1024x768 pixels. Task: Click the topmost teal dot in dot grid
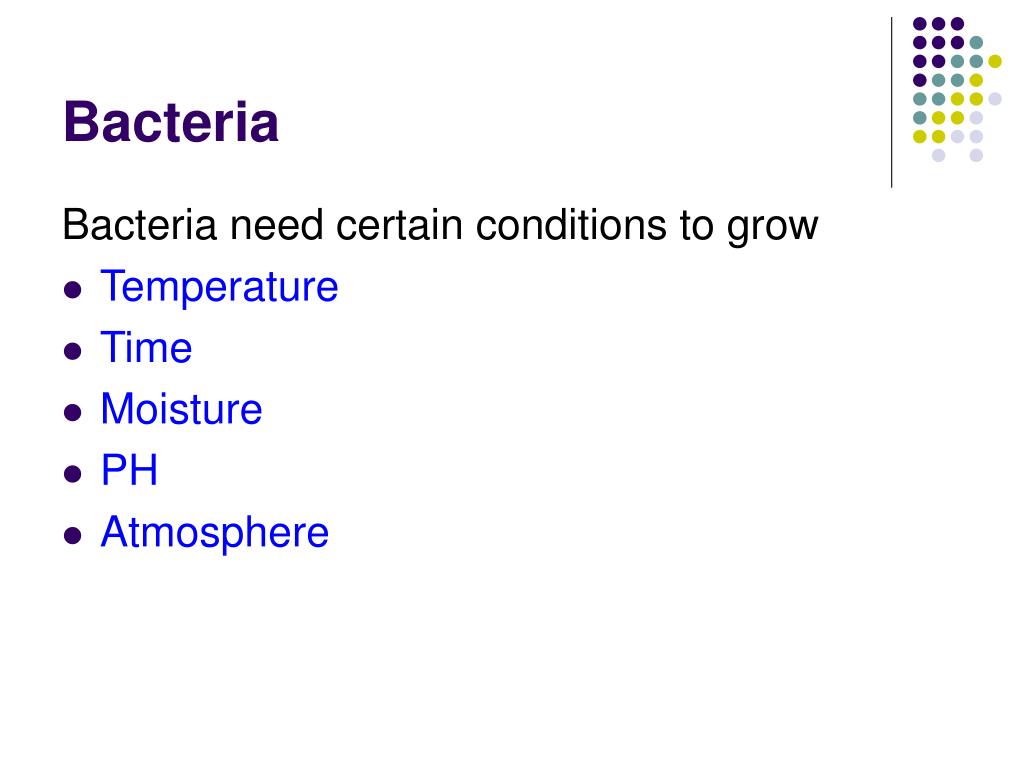[976, 43]
